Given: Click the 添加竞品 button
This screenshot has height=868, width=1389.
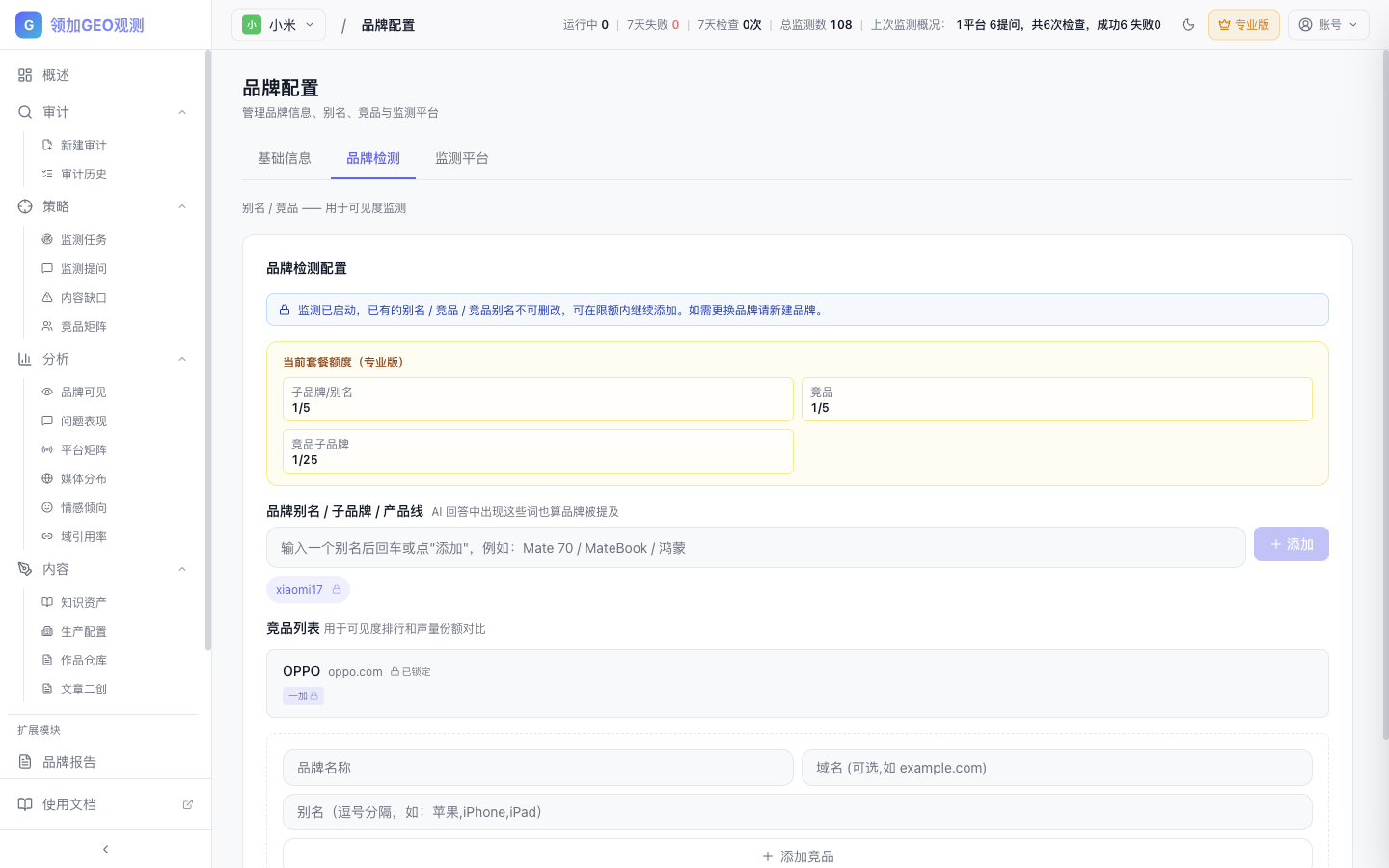Looking at the screenshot, I should [798, 856].
